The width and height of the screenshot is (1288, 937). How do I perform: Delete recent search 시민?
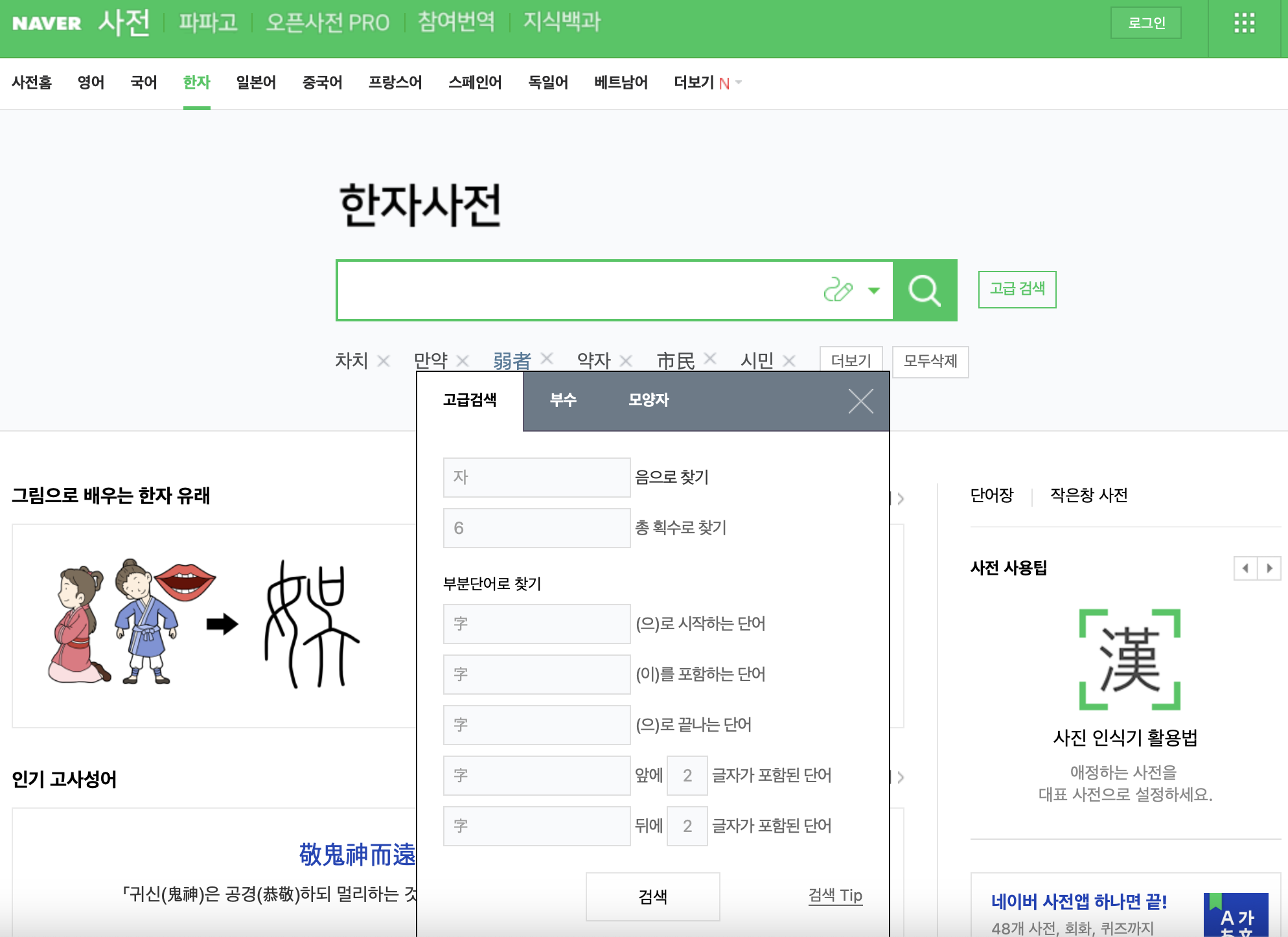pyautogui.click(x=789, y=361)
